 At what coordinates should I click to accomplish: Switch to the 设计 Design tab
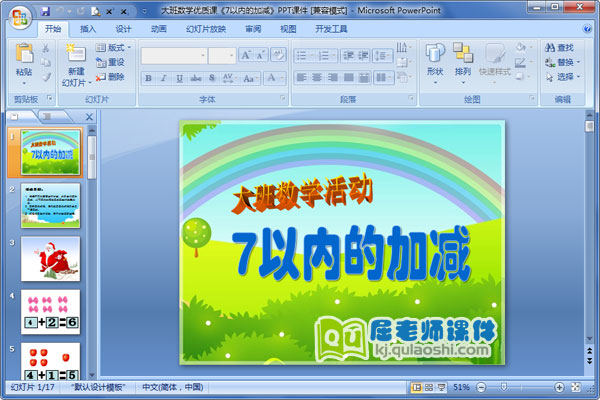point(123,29)
